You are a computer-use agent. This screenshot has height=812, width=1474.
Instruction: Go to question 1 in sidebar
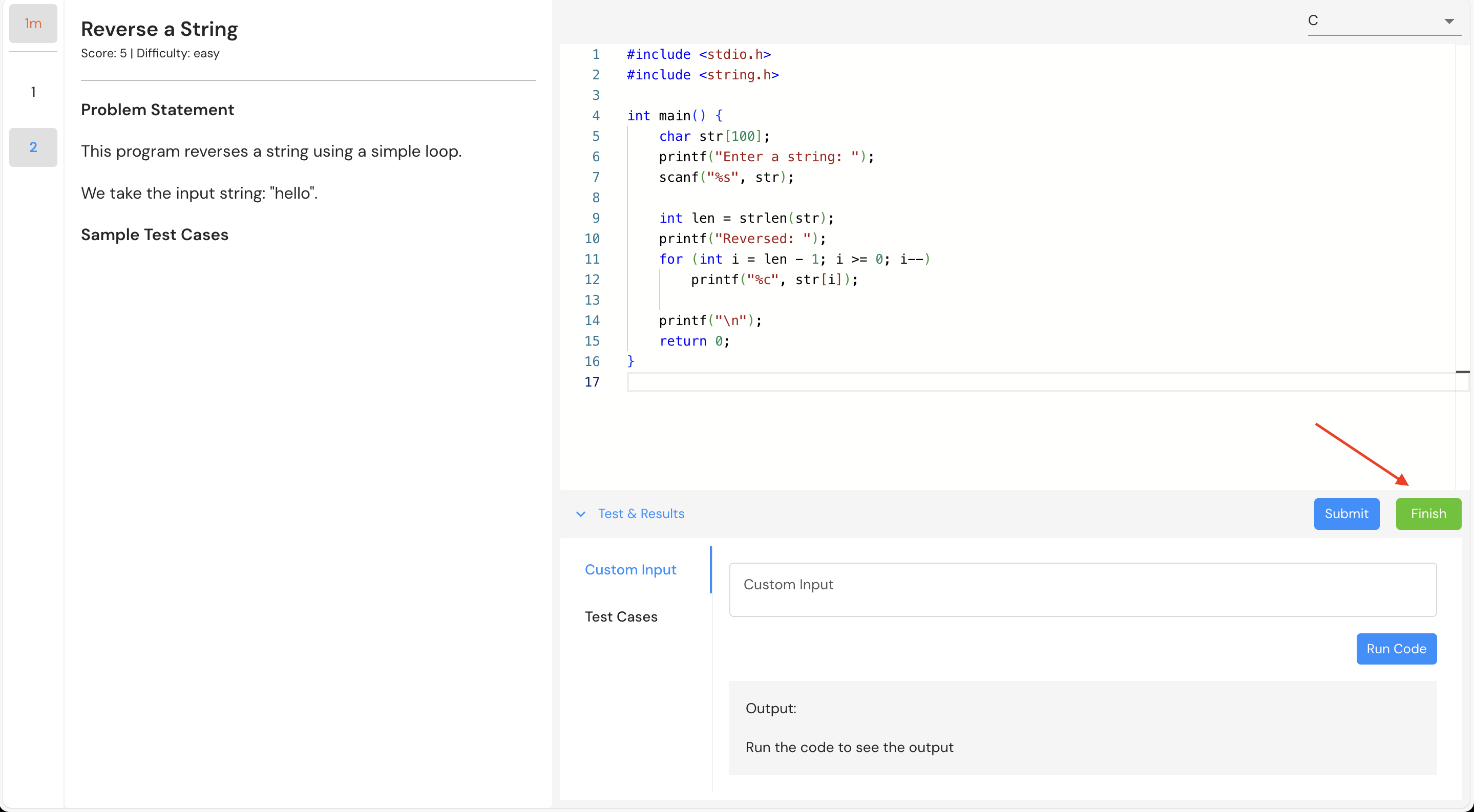(33, 92)
